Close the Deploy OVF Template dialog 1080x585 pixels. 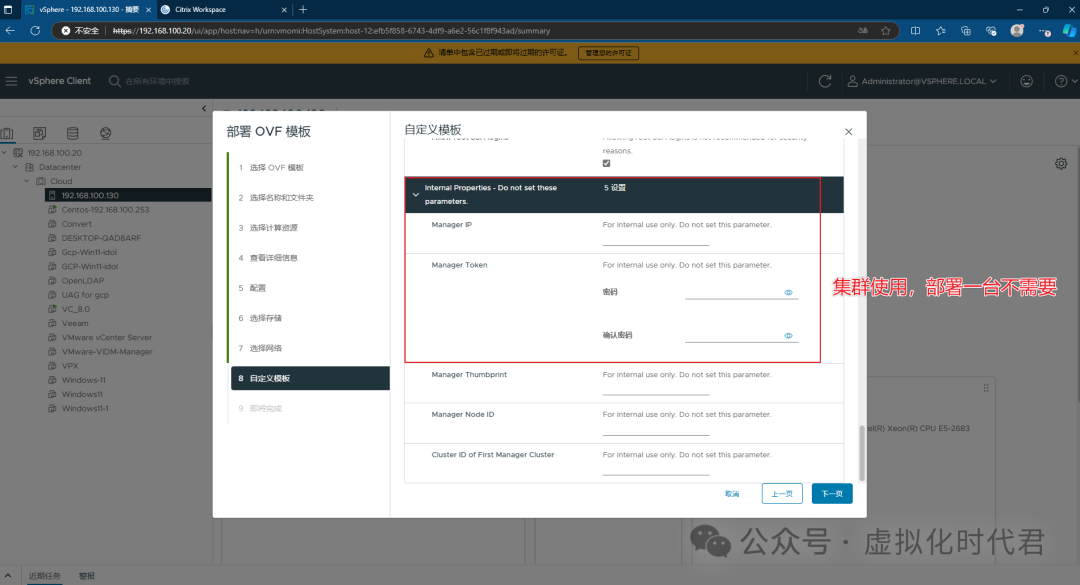[x=849, y=132]
